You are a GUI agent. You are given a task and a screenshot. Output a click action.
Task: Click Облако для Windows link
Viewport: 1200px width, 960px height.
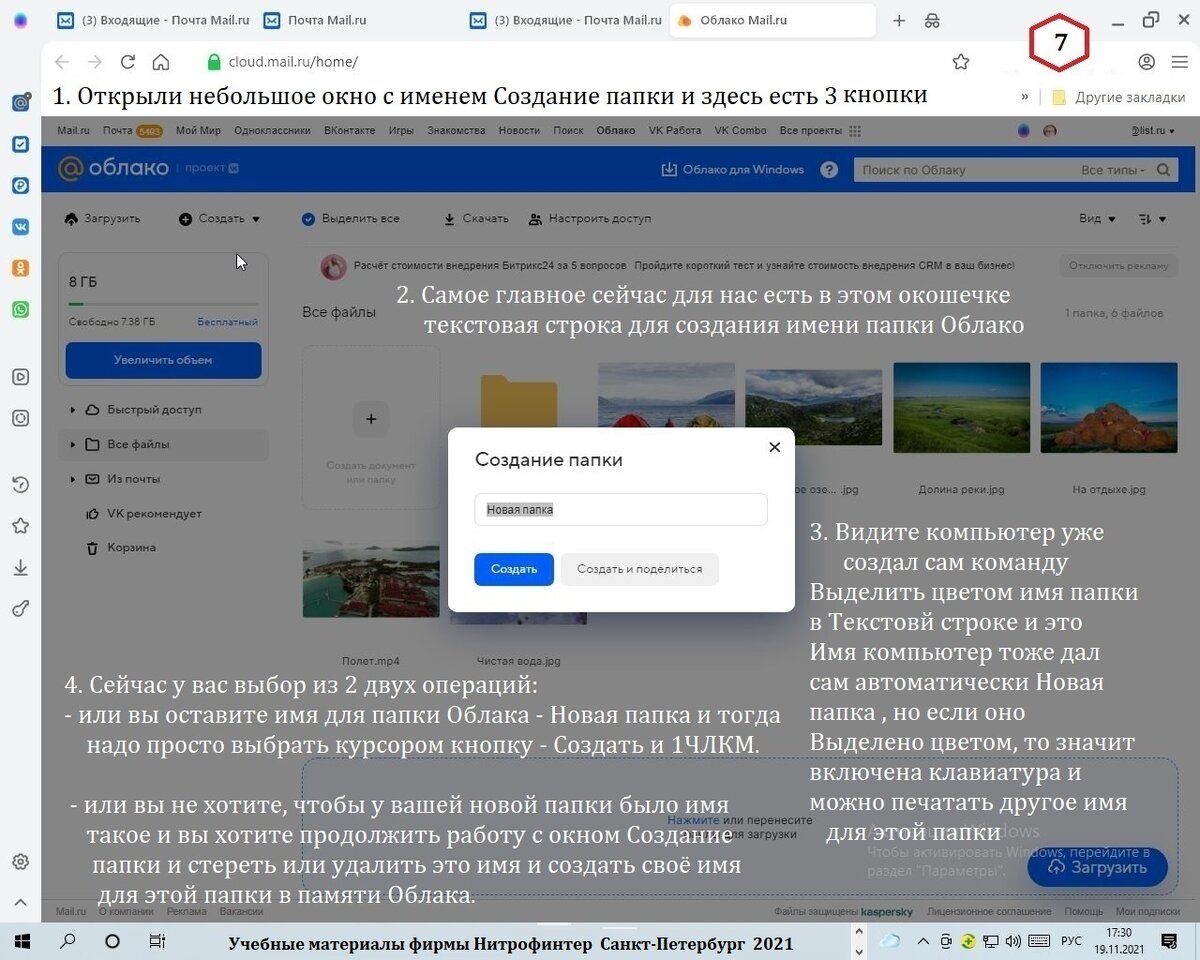733,170
